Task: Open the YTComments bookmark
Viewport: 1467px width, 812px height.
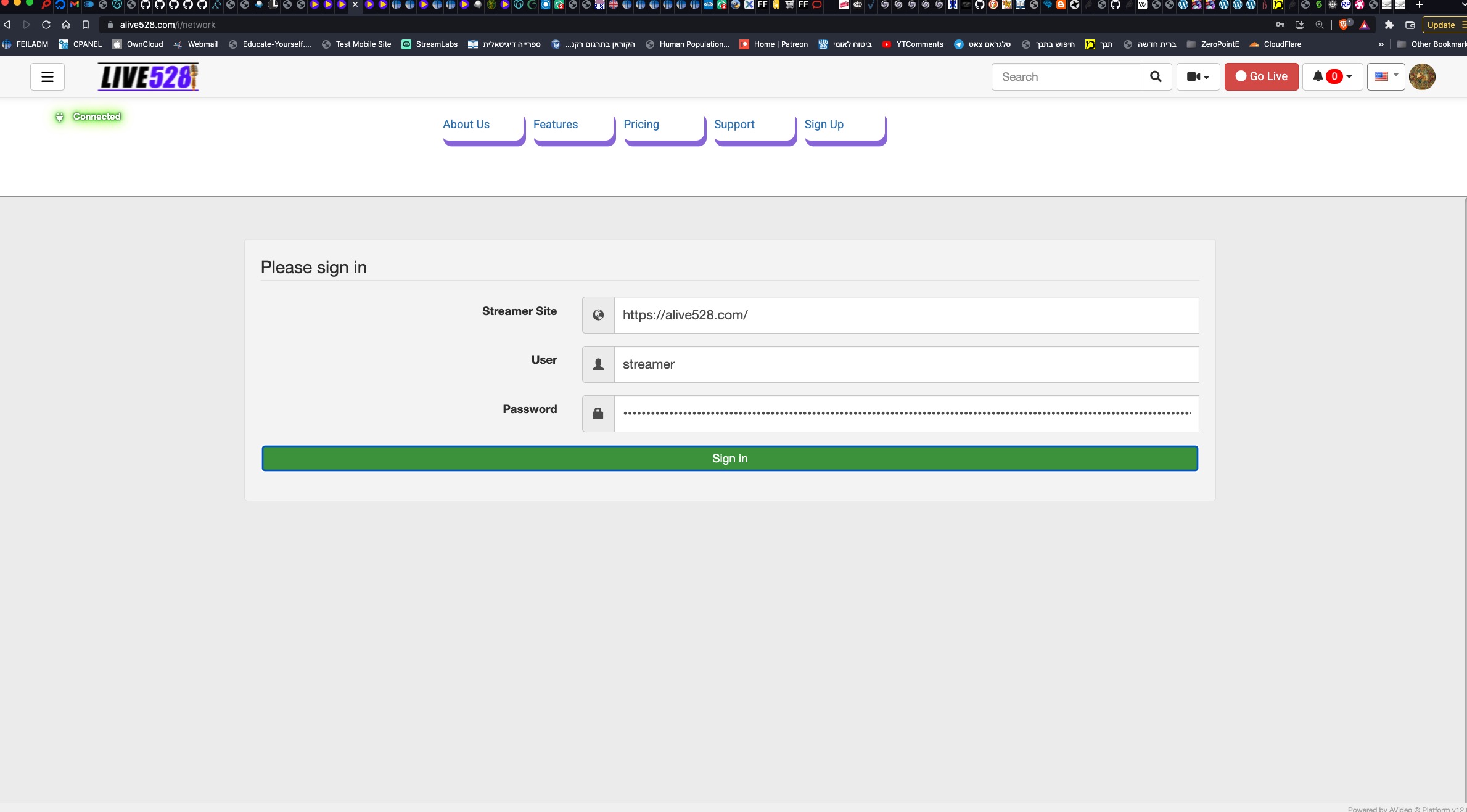Action: coord(913,44)
